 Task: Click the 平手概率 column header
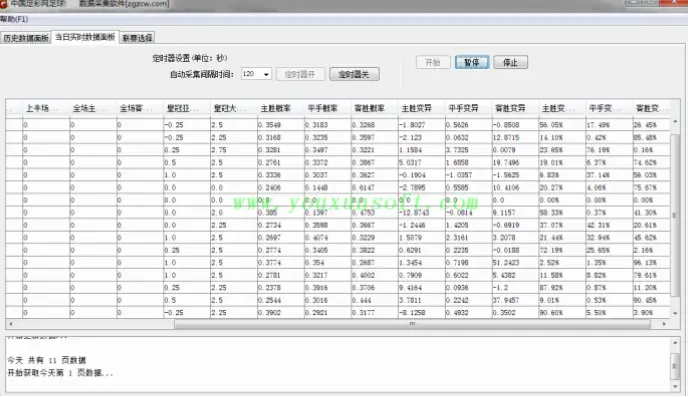327,108
